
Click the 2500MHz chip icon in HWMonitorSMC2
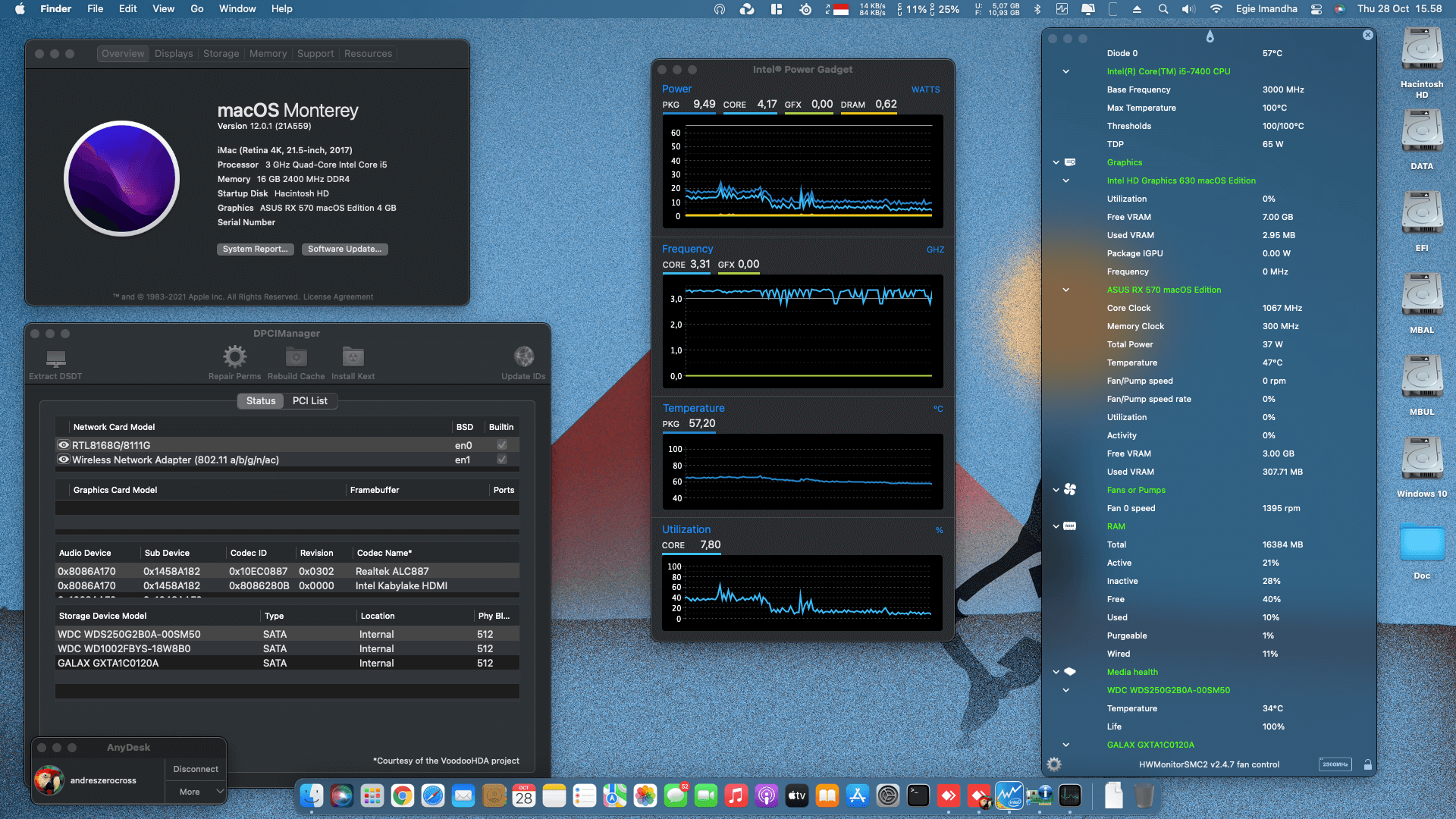(x=1335, y=764)
